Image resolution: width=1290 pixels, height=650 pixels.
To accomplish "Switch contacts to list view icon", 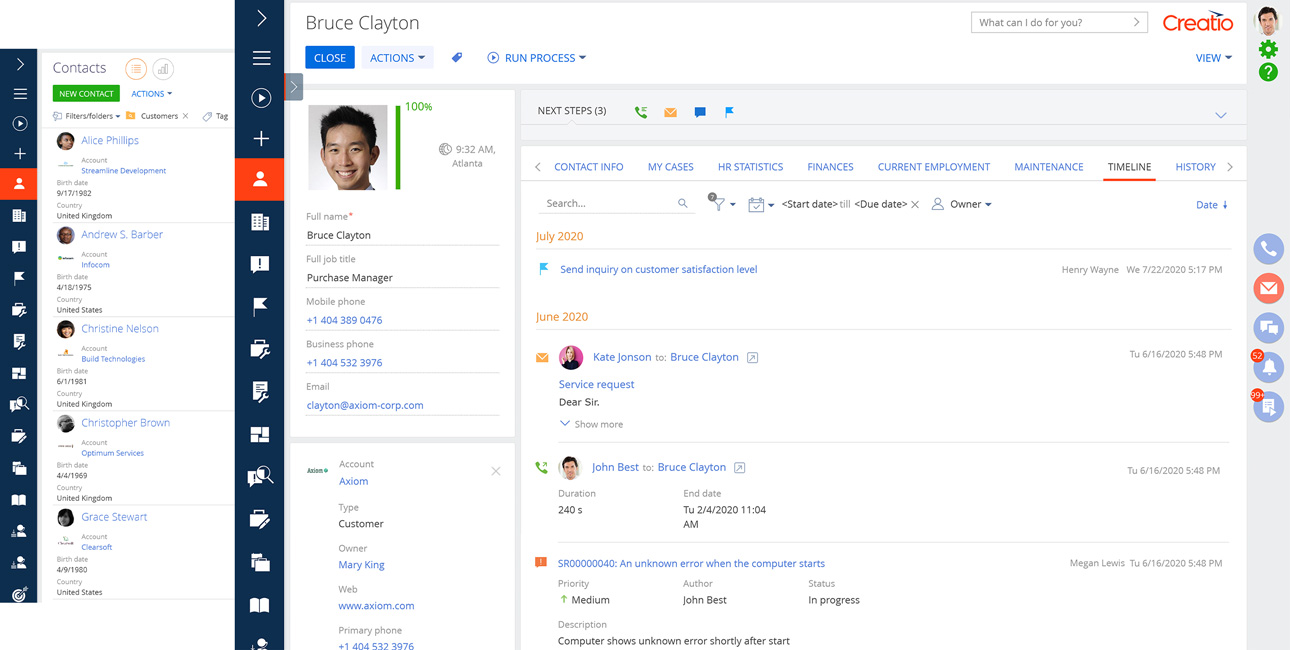I will click(136, 68).
